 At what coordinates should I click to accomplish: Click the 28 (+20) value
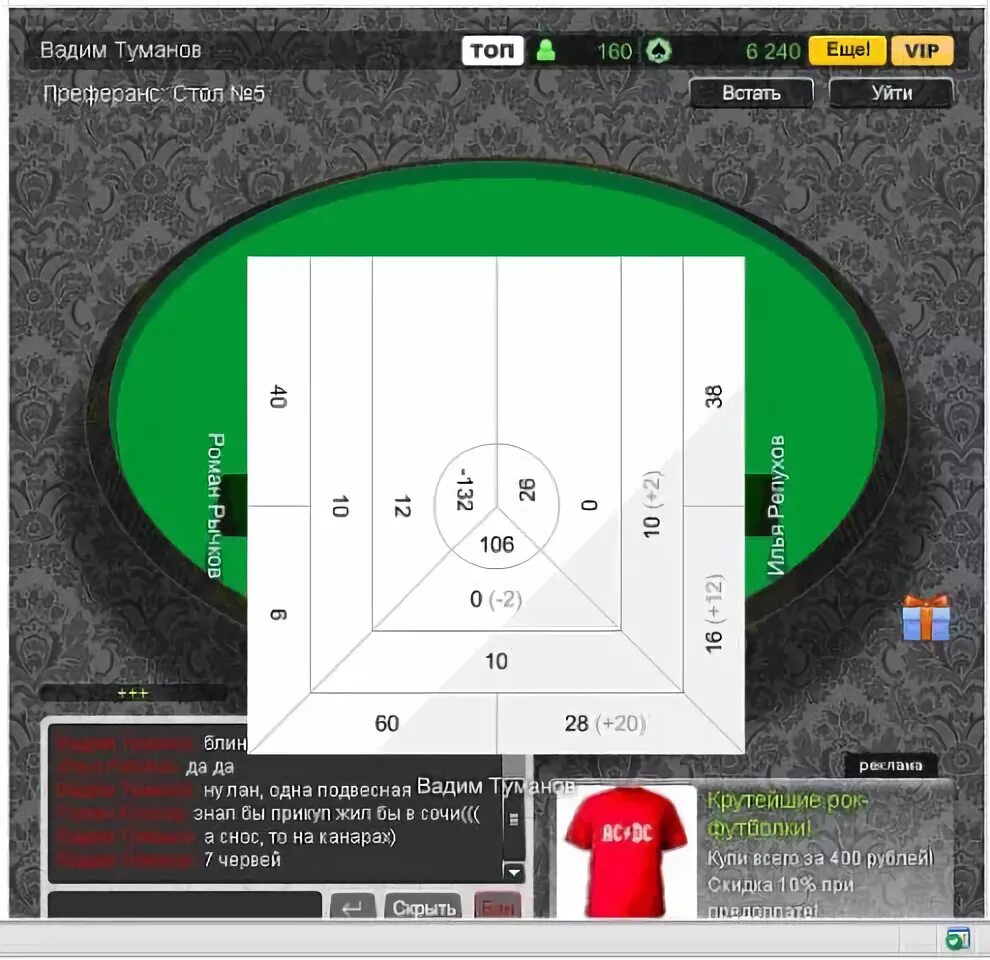tap(605, 723)
